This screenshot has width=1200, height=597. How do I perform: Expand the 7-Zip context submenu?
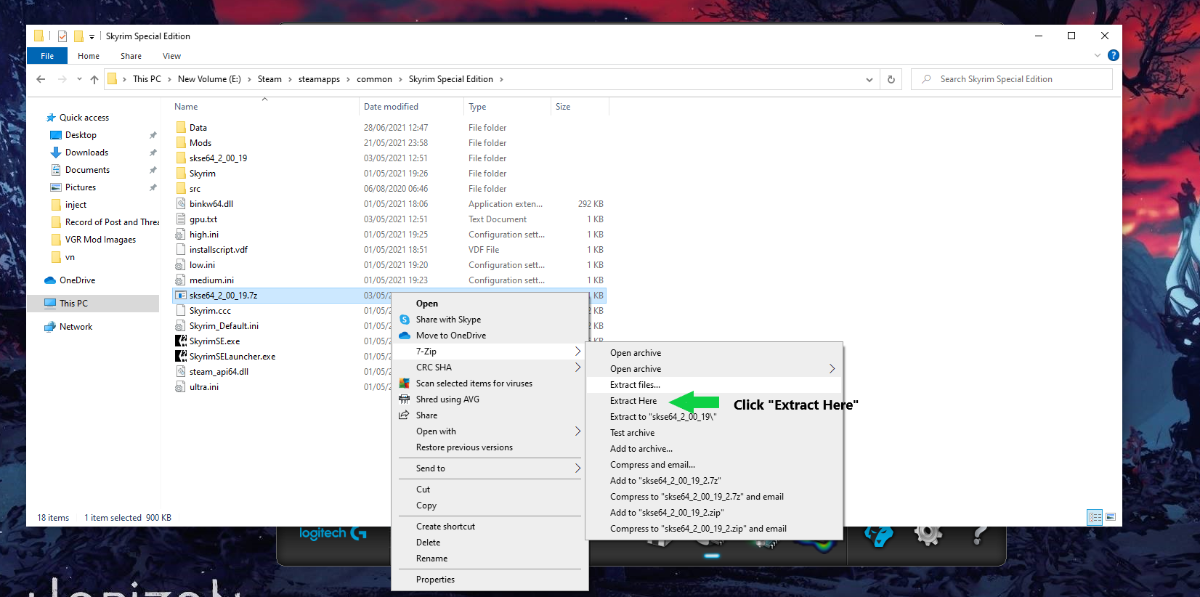[x=490, y=351]
